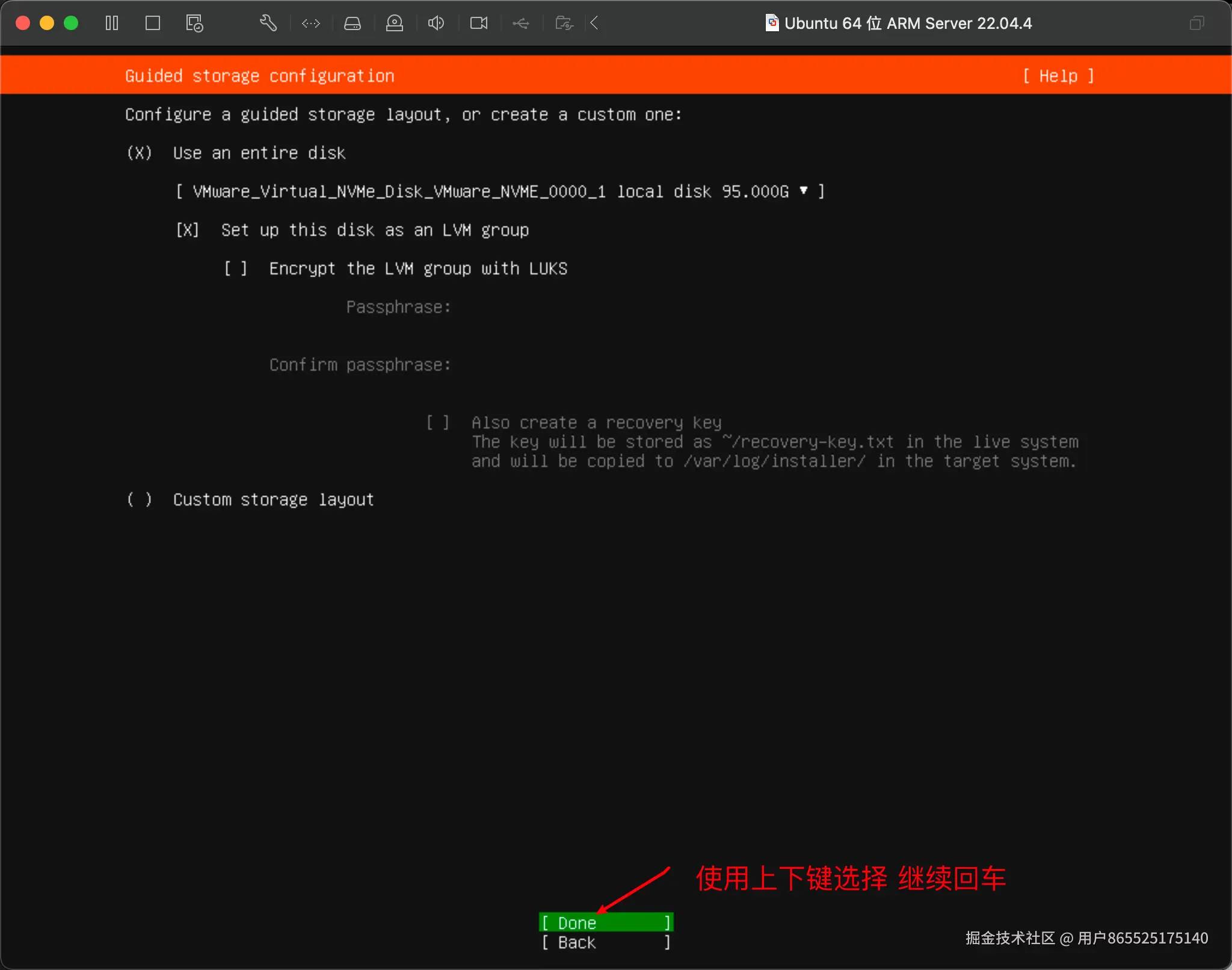Open the Help menu in installer header
The height and width of the screenshot is (970, 1232).
[1058, 76]
